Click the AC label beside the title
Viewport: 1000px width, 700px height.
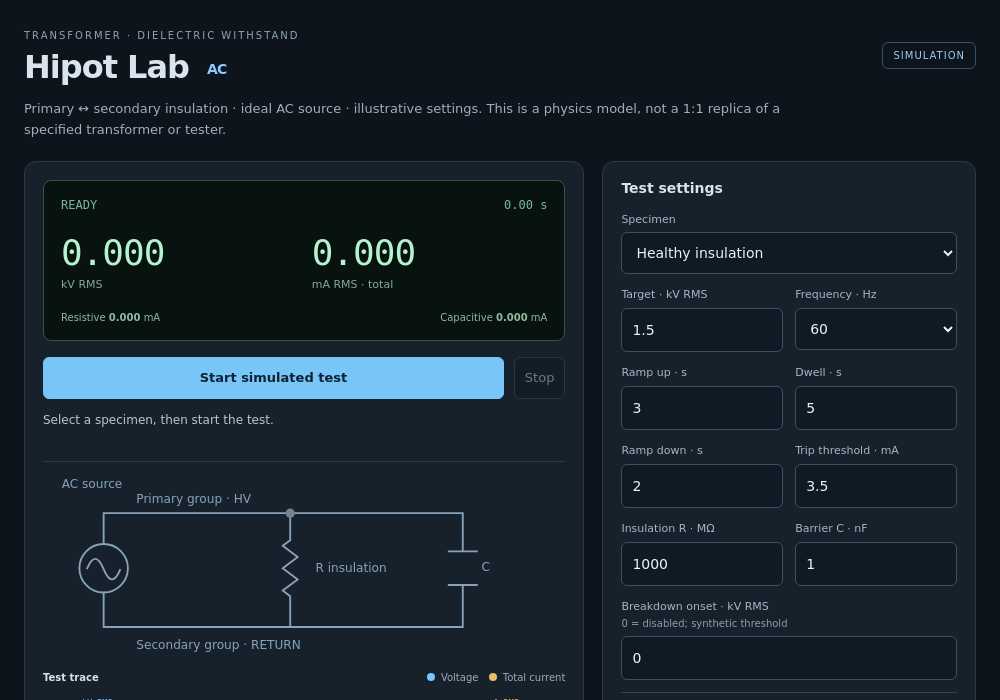pyautogui.click(x=217, y=69)
